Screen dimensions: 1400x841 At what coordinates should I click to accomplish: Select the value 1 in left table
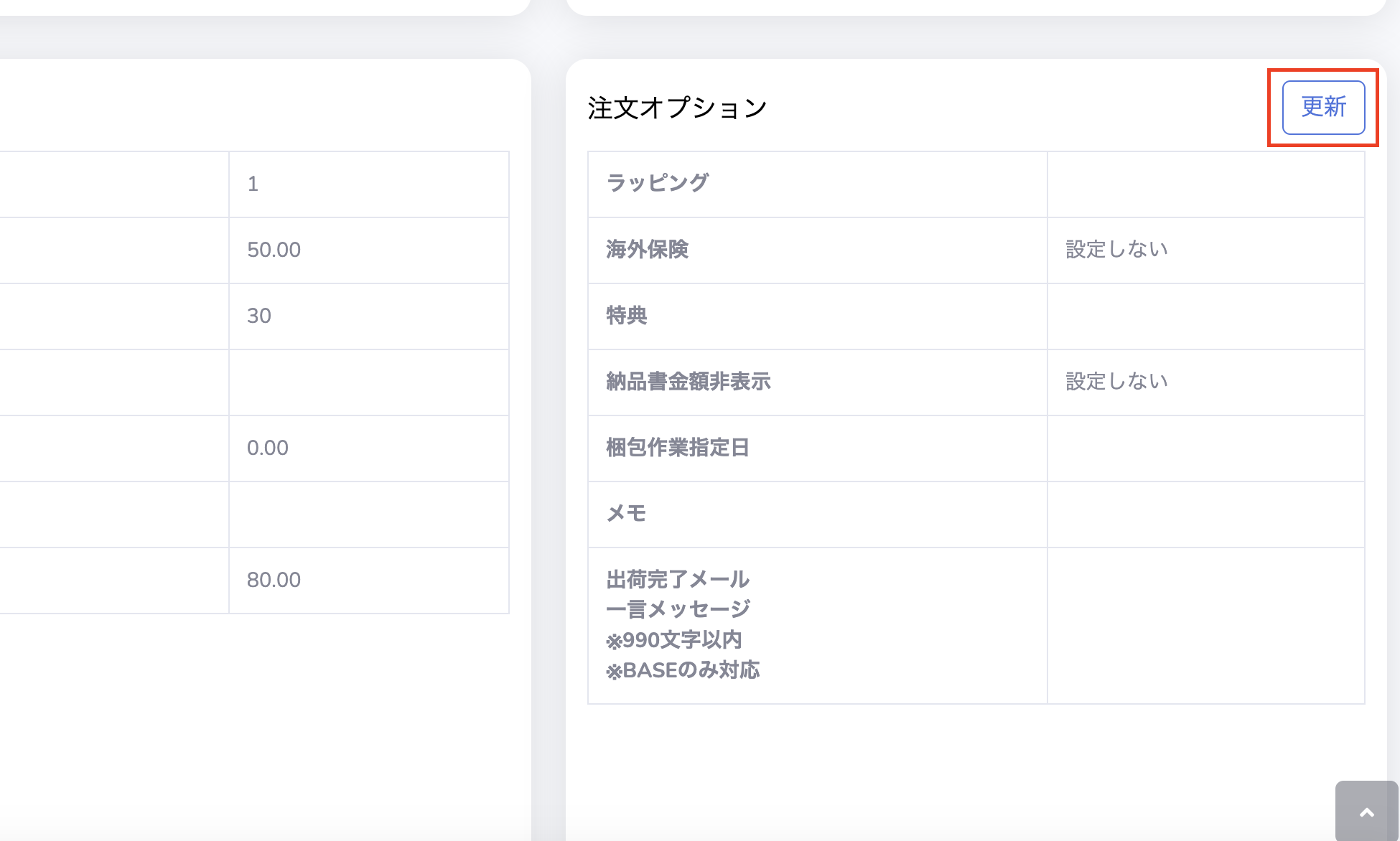253,184
